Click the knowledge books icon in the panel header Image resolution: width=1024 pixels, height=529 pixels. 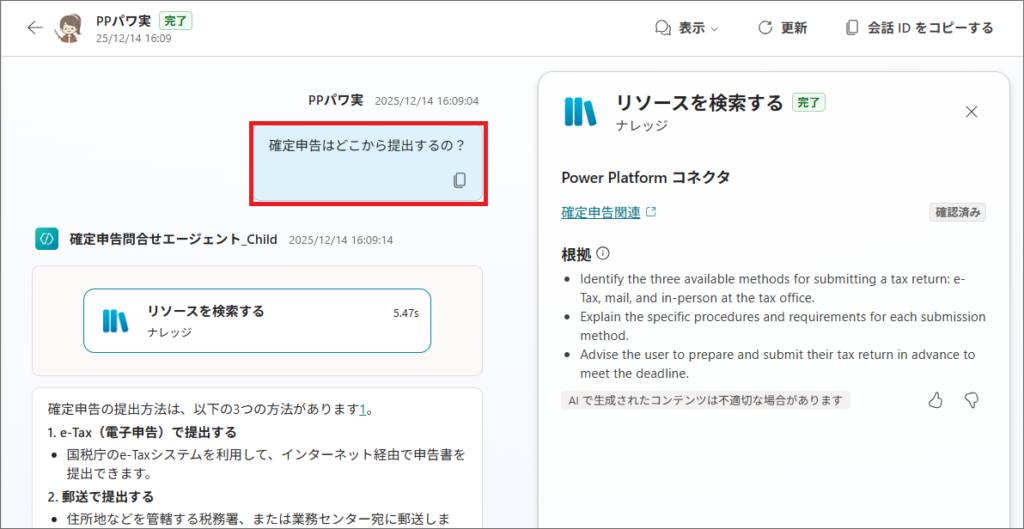[x=580, y=112]
